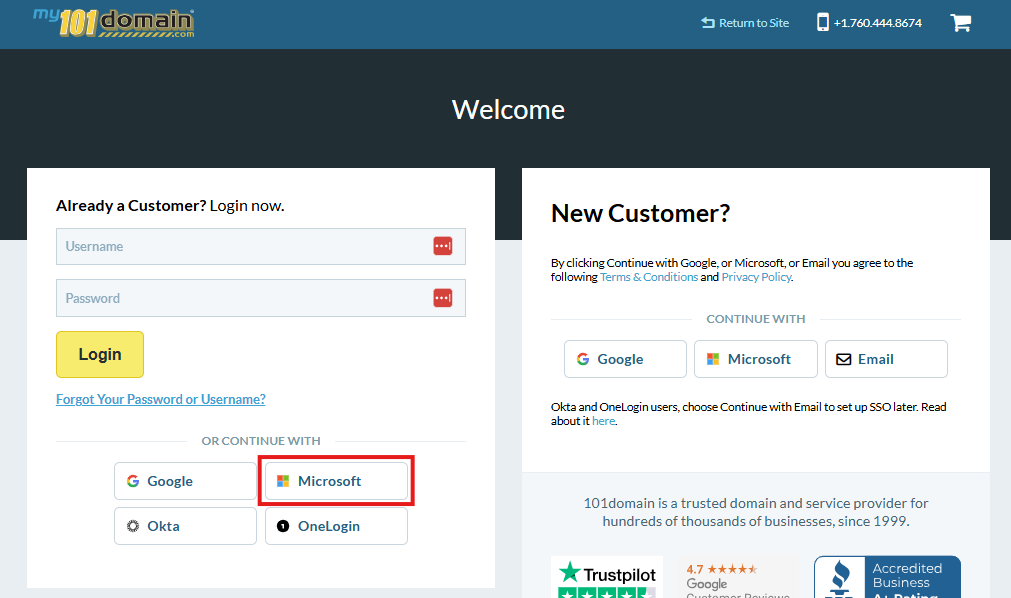This screenshot has width=1011, height=598.
Task: Click the here link about SSO setup
Action: pos(603,420)
